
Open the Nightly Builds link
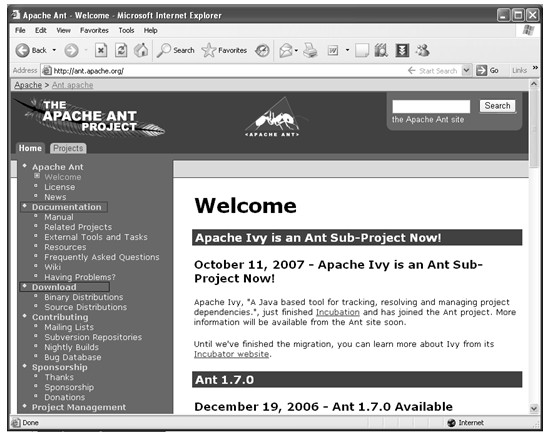click(x=71, y=347)
